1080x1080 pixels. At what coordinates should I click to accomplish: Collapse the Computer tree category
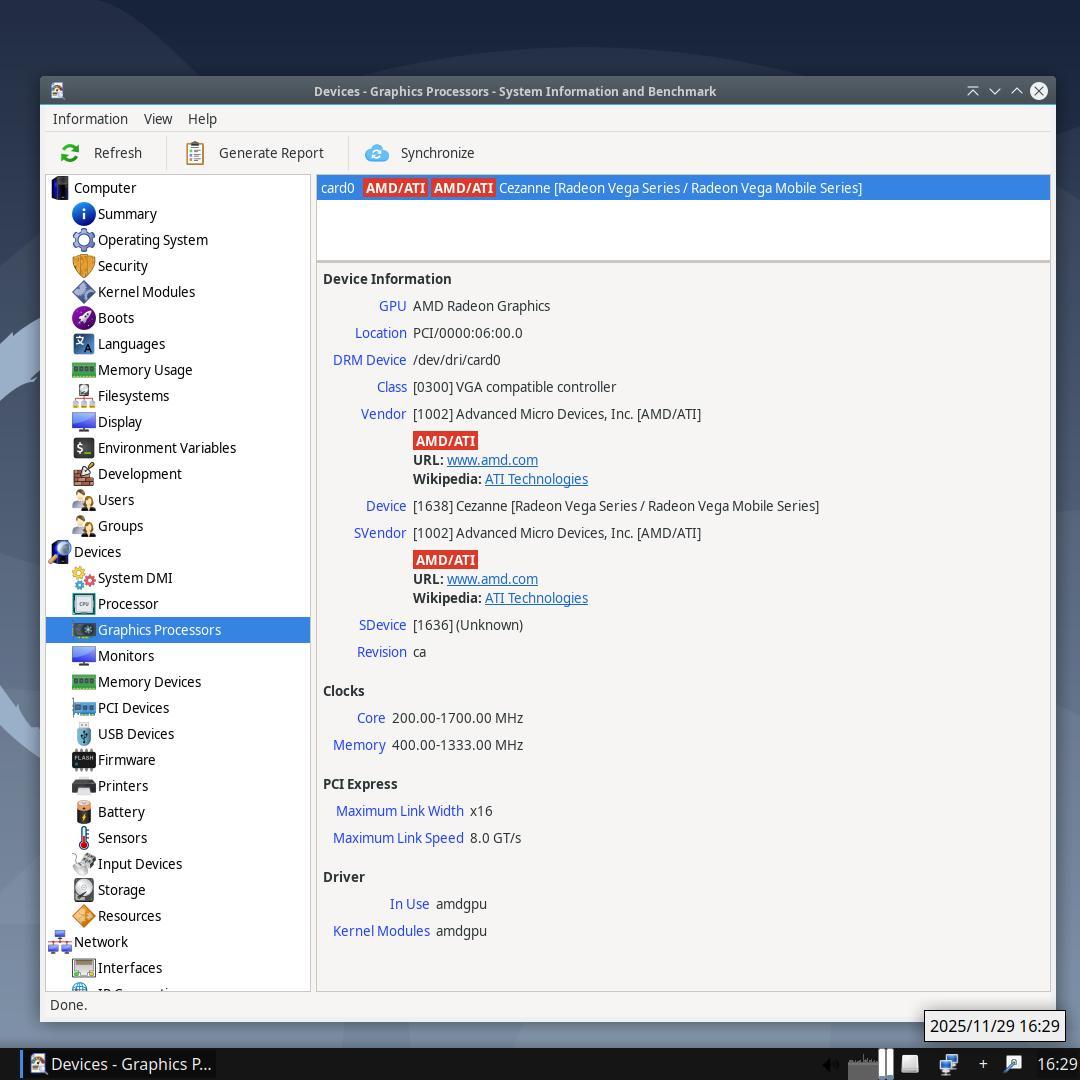pyautogui.click(x=104, y=188)
